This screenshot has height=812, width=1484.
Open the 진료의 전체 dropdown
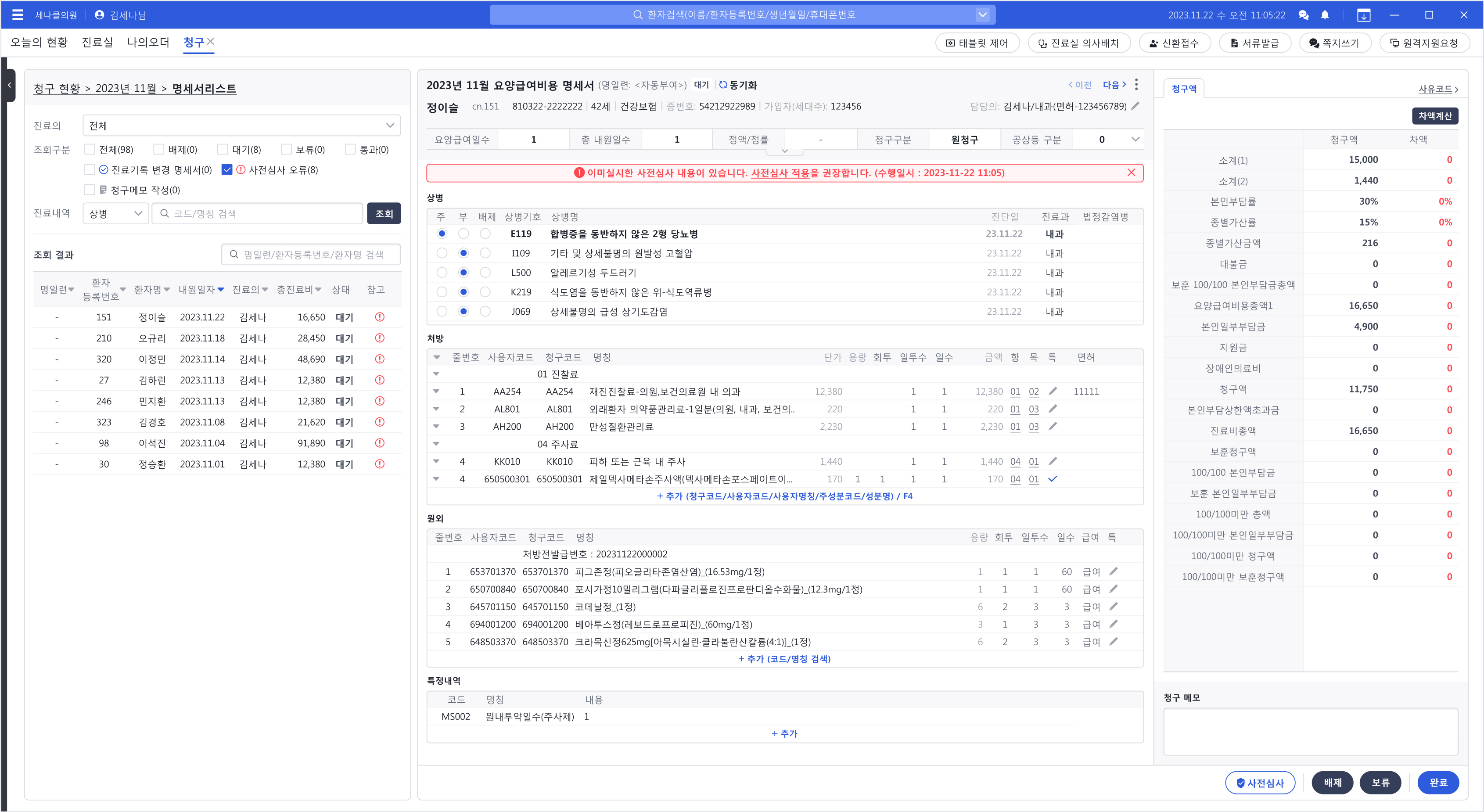(x=241, y=126)
